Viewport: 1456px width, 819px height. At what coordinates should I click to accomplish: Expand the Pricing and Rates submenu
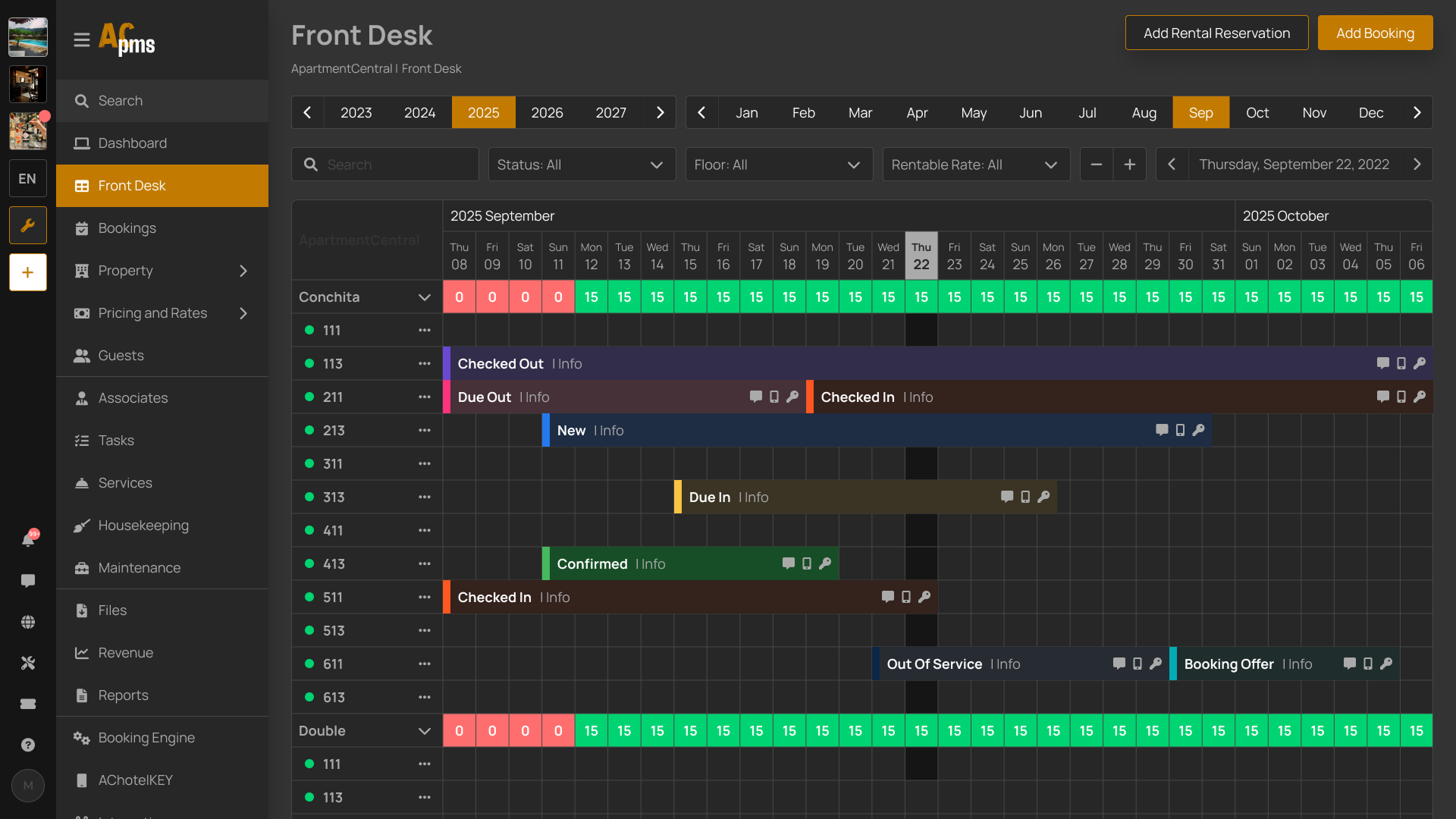[243, 313]
